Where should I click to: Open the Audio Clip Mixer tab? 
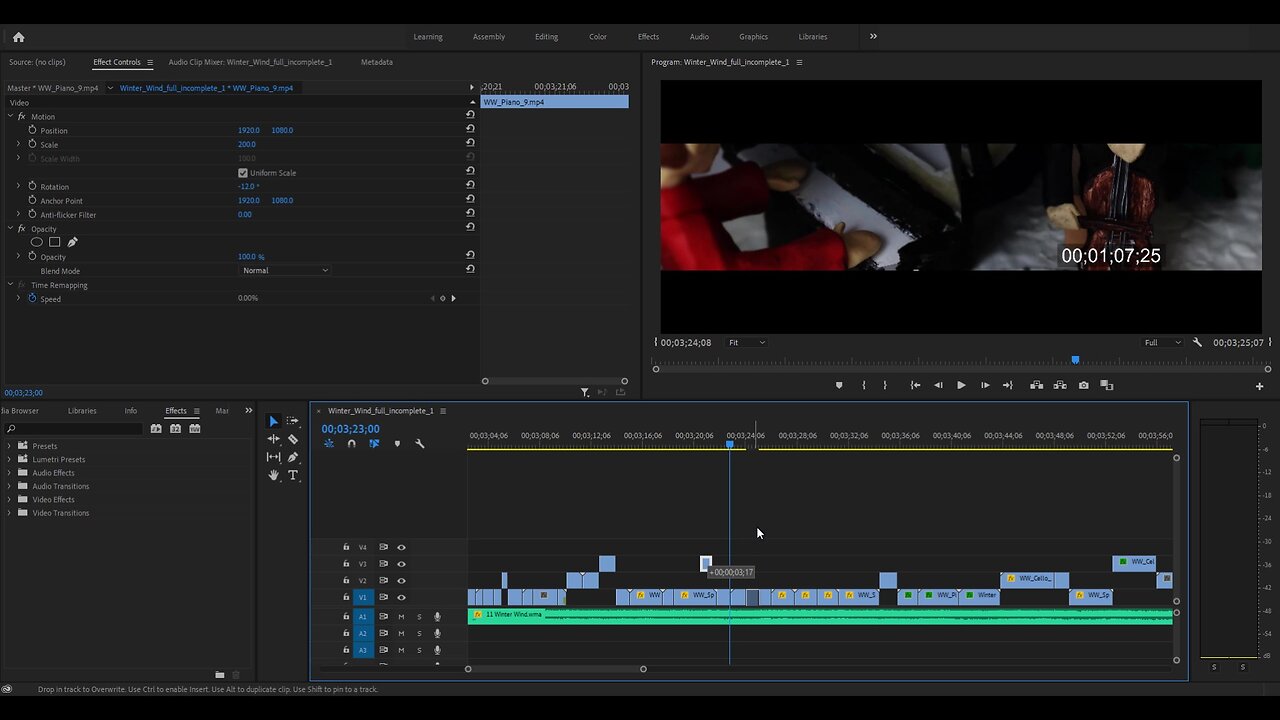coord(250,62)
